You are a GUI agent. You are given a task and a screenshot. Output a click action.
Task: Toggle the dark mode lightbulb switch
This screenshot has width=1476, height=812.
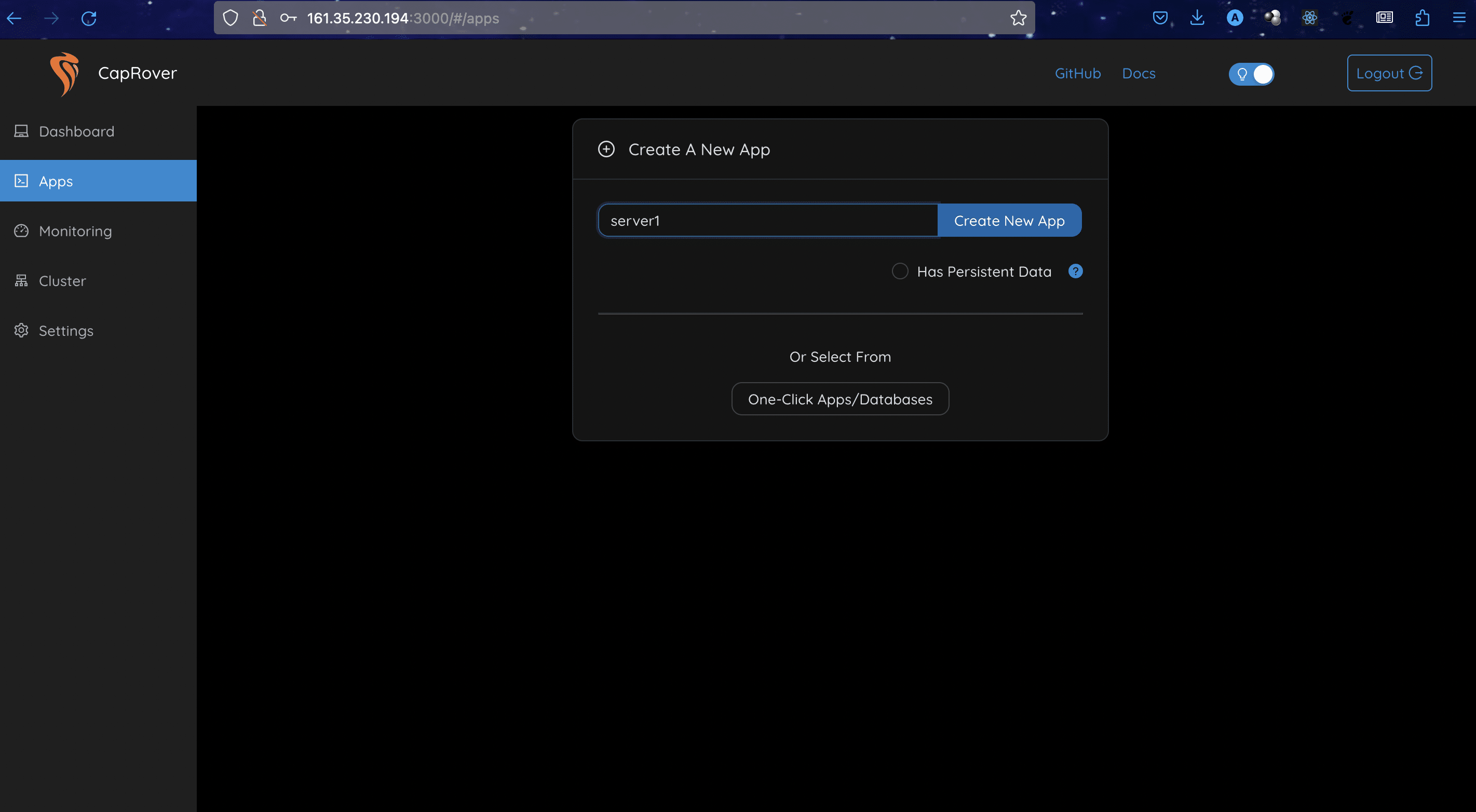tap(1251, 74)
